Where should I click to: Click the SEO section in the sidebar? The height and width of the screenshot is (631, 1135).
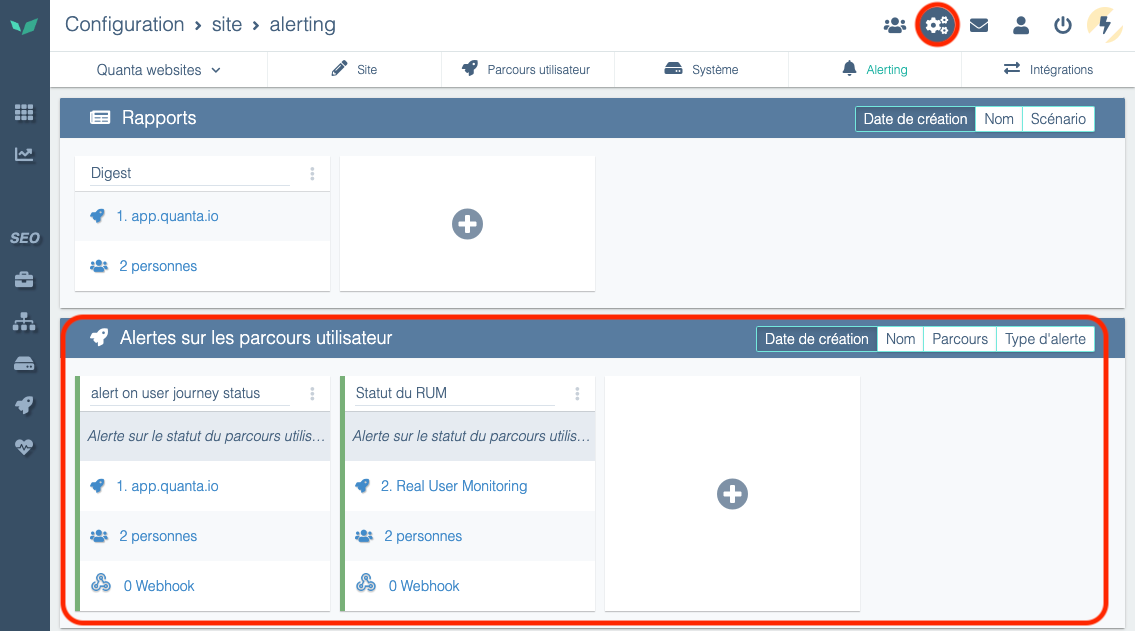(23, 237)
